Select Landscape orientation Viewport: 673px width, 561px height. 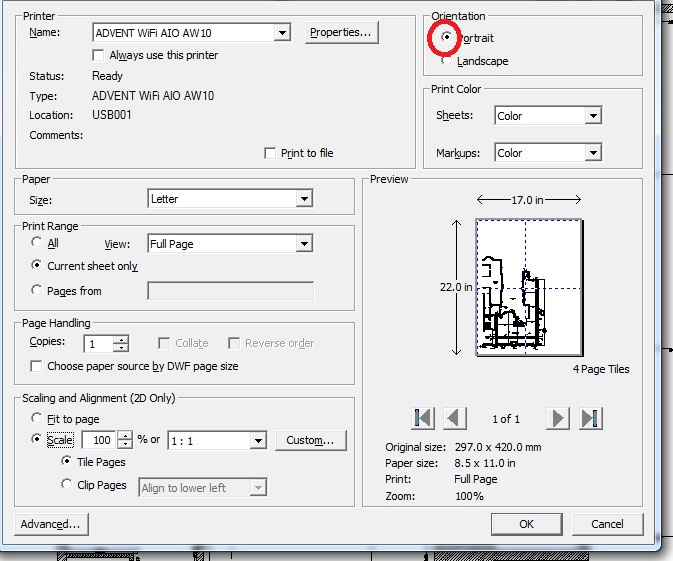446,61
